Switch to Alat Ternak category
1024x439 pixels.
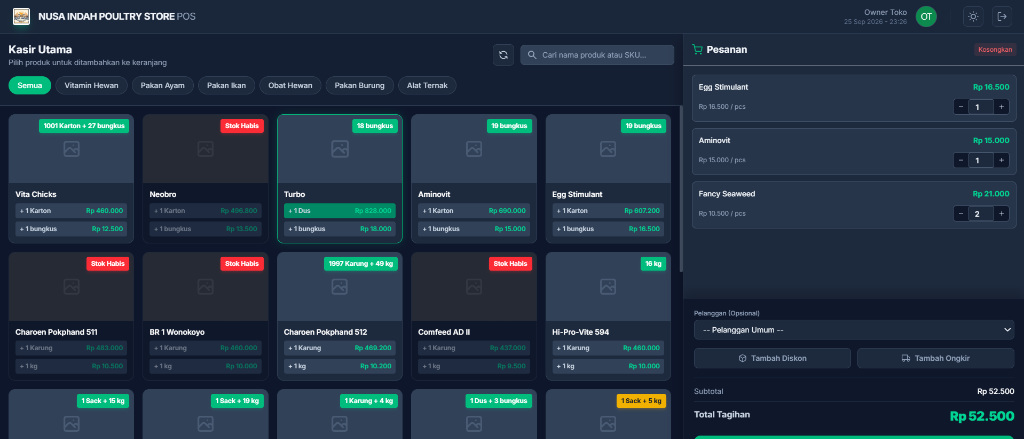427,86
